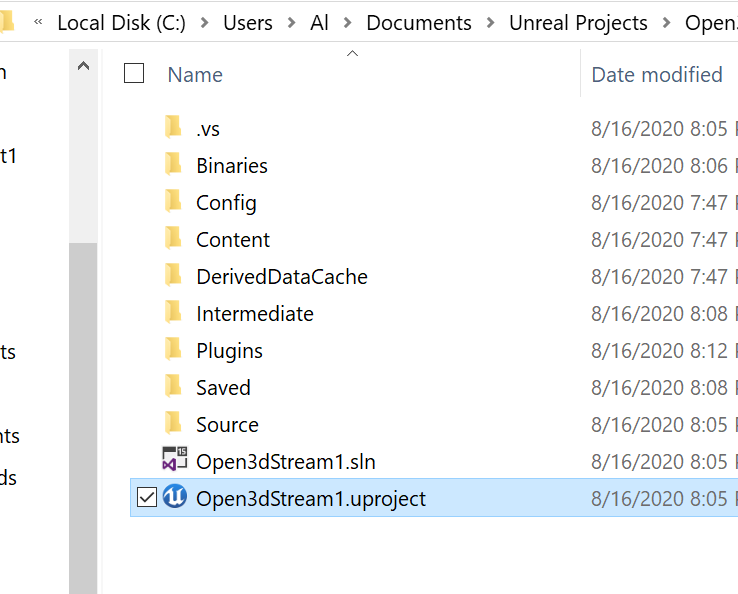The height and width of the screenshot is (594, 738).
Task: Expand the chevron after Local Disk (C:)
Action: coord(204,23)
